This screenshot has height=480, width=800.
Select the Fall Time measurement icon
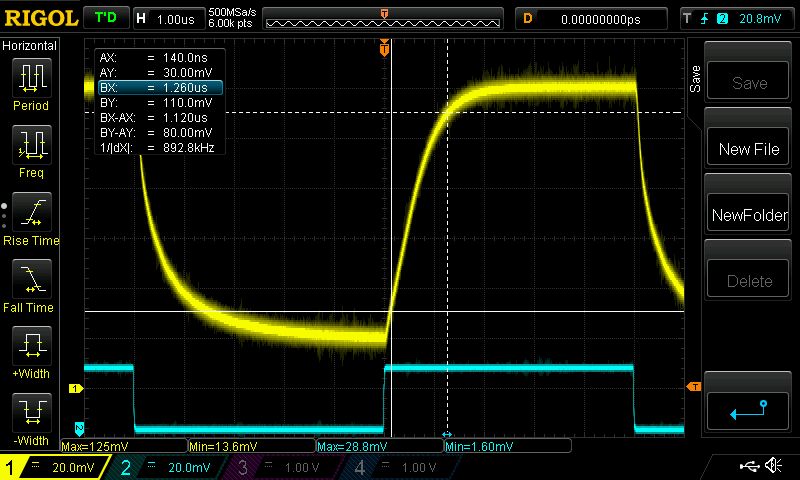click(x=32, y=279)
